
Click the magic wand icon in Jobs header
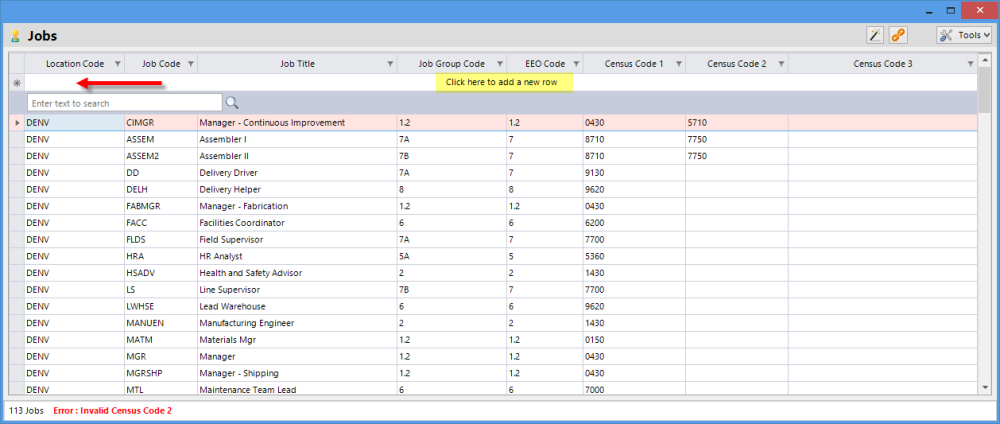(875, 35)
